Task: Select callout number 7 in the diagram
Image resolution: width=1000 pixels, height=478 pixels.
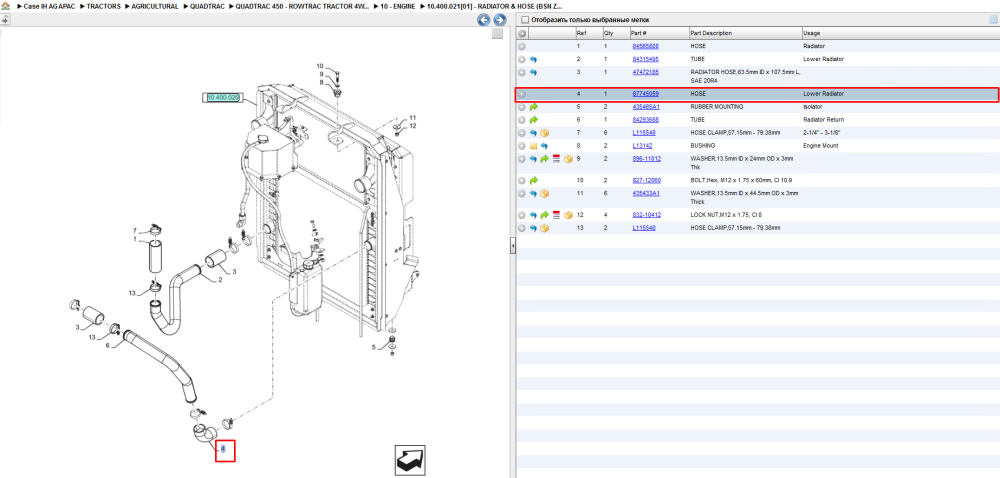Action: pos(135,231)
